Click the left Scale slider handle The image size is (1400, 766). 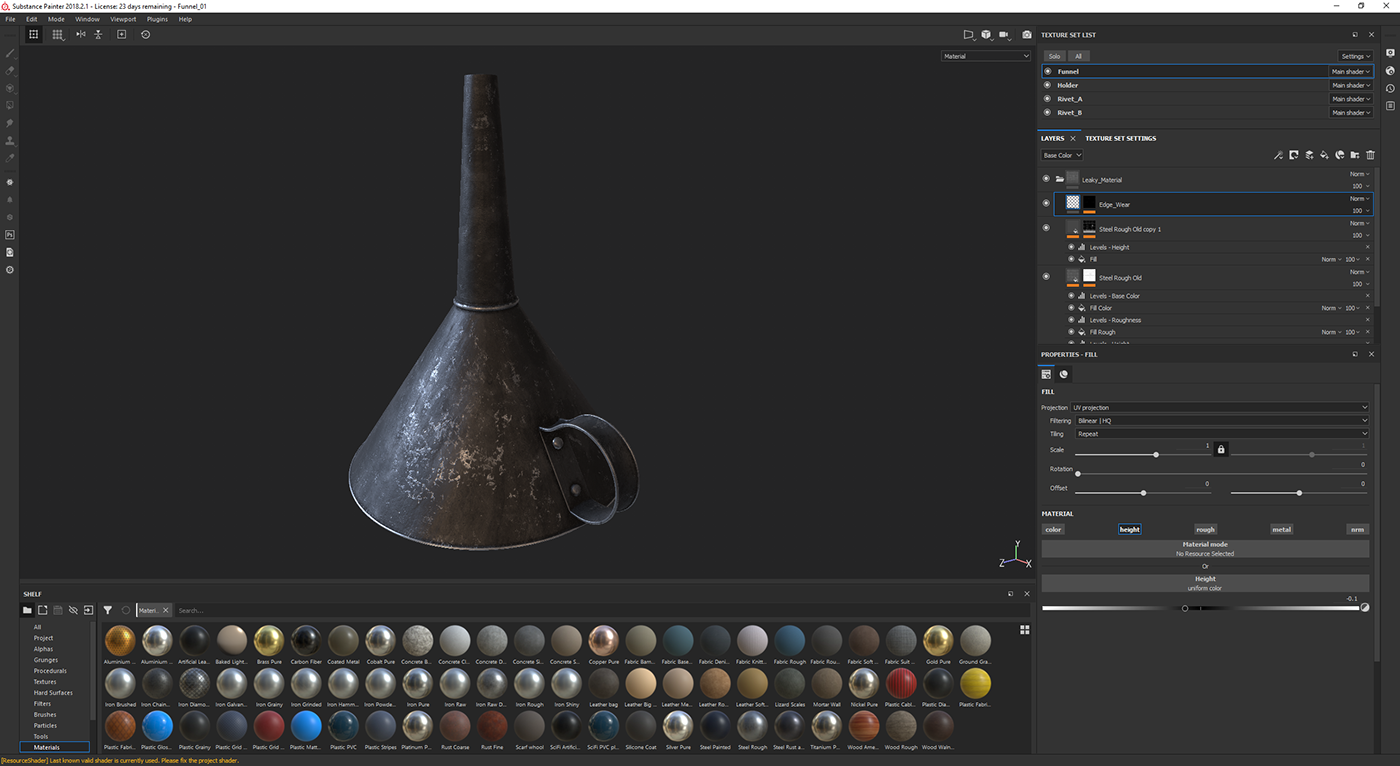pos(1156,455)
